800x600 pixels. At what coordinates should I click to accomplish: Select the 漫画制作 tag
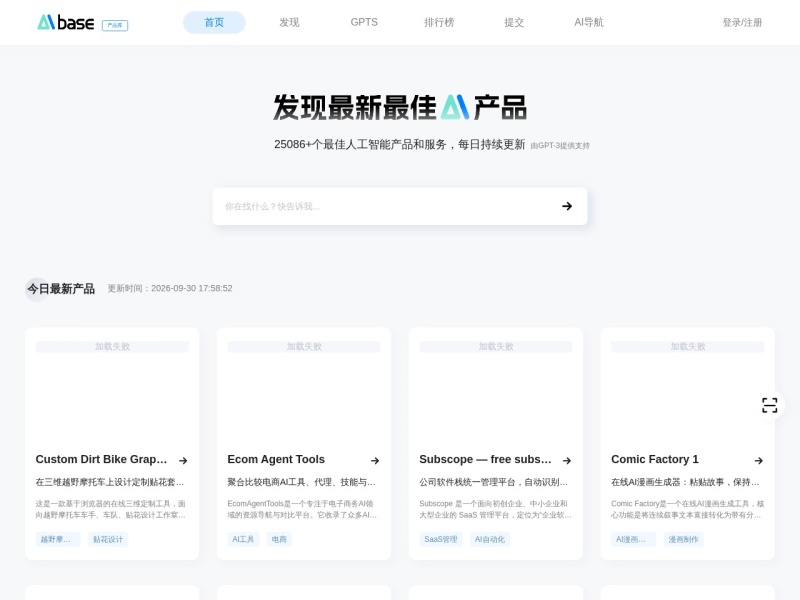(x=684, y=539)
